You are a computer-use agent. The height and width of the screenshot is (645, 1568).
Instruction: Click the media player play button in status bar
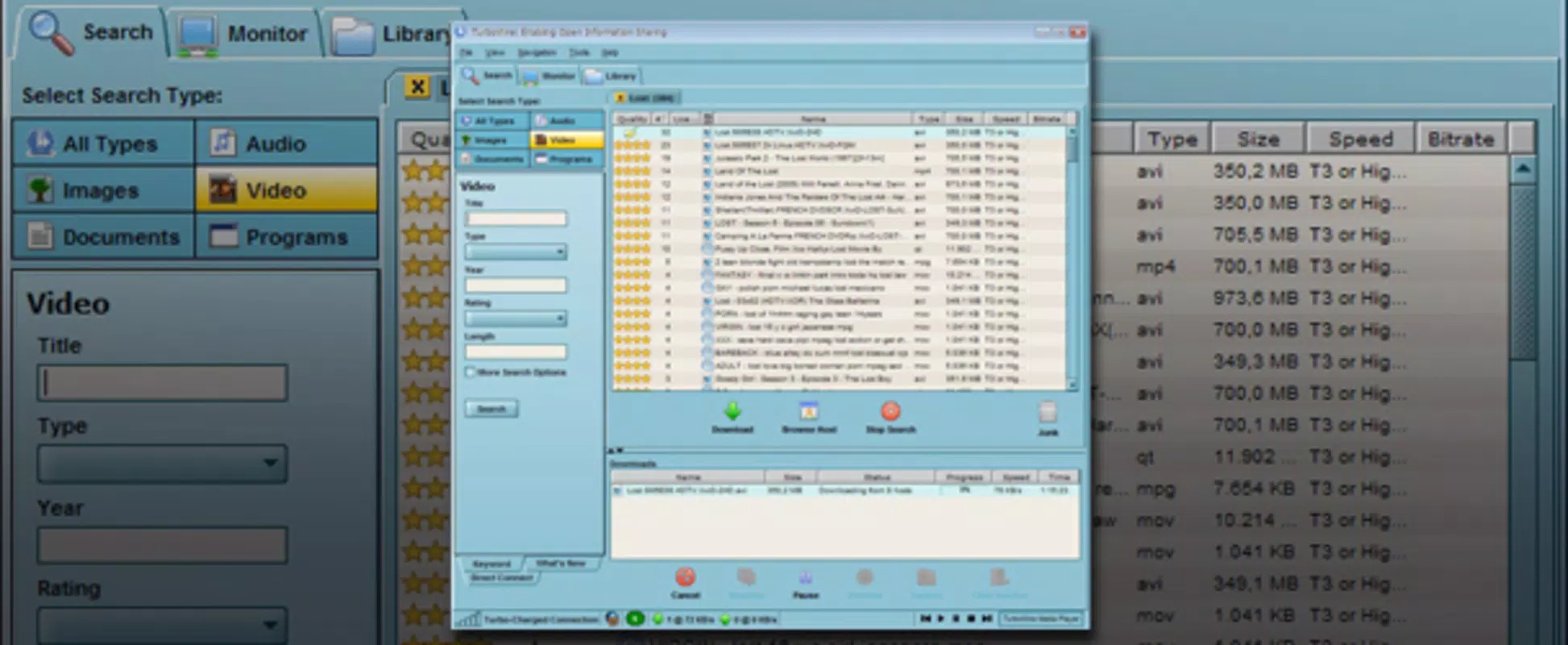tap(940, 618)
